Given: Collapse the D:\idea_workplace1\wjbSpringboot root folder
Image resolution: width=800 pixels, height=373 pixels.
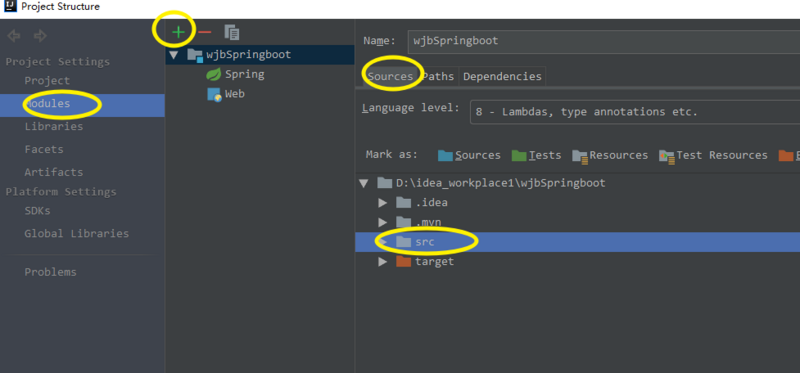Looking at the screenshot, I should (363, 183).
